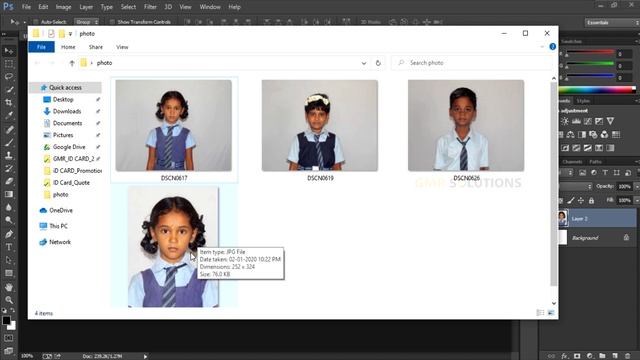This screenshot has height=360, width=640.
Task: Toggle lock position on layer
Action: coord(580,200)
